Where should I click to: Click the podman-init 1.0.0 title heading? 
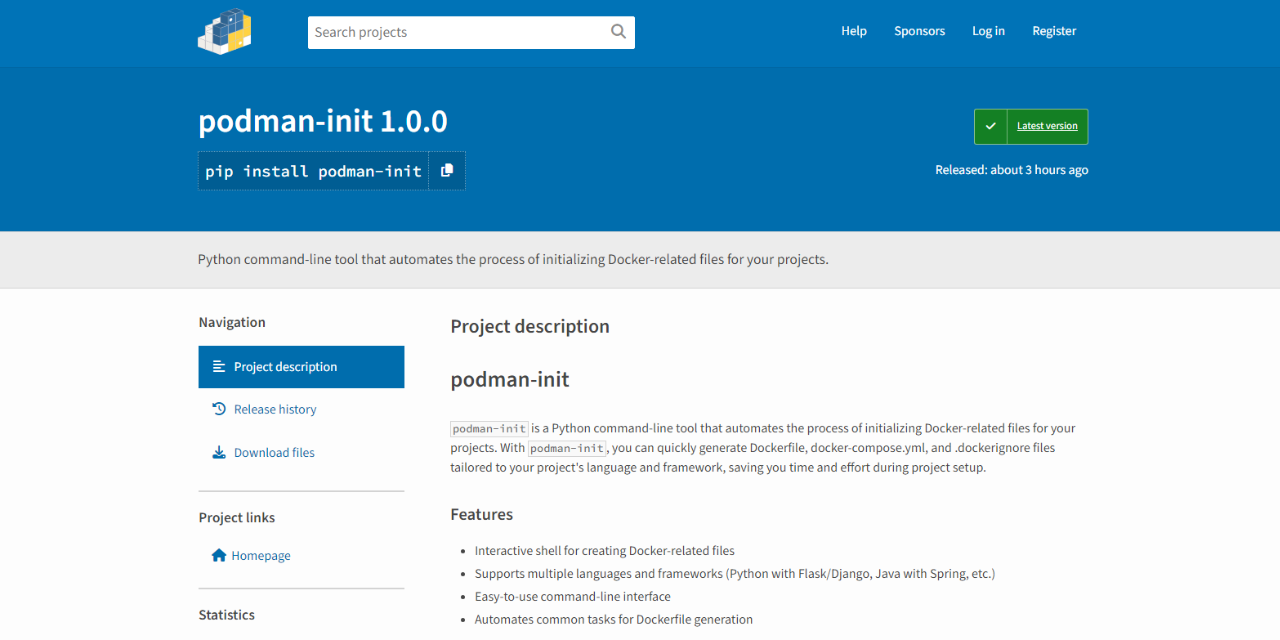click(323, 121)
